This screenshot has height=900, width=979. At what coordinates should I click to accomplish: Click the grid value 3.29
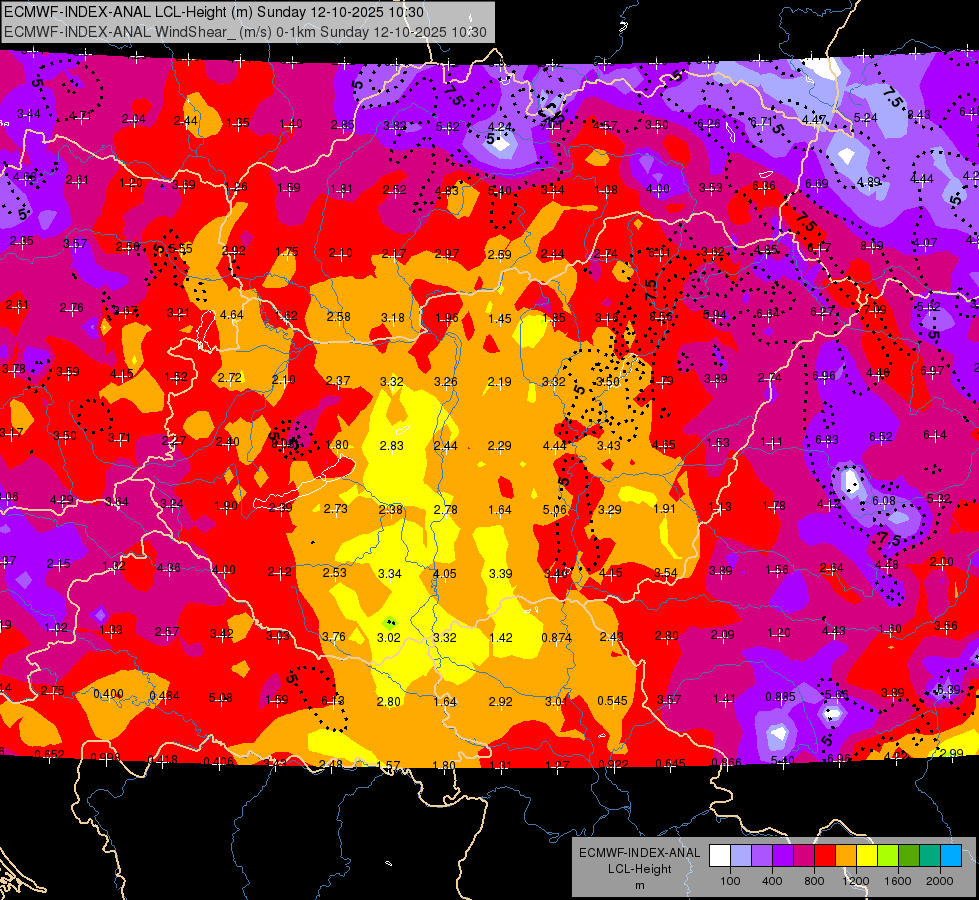pos(609,510)
